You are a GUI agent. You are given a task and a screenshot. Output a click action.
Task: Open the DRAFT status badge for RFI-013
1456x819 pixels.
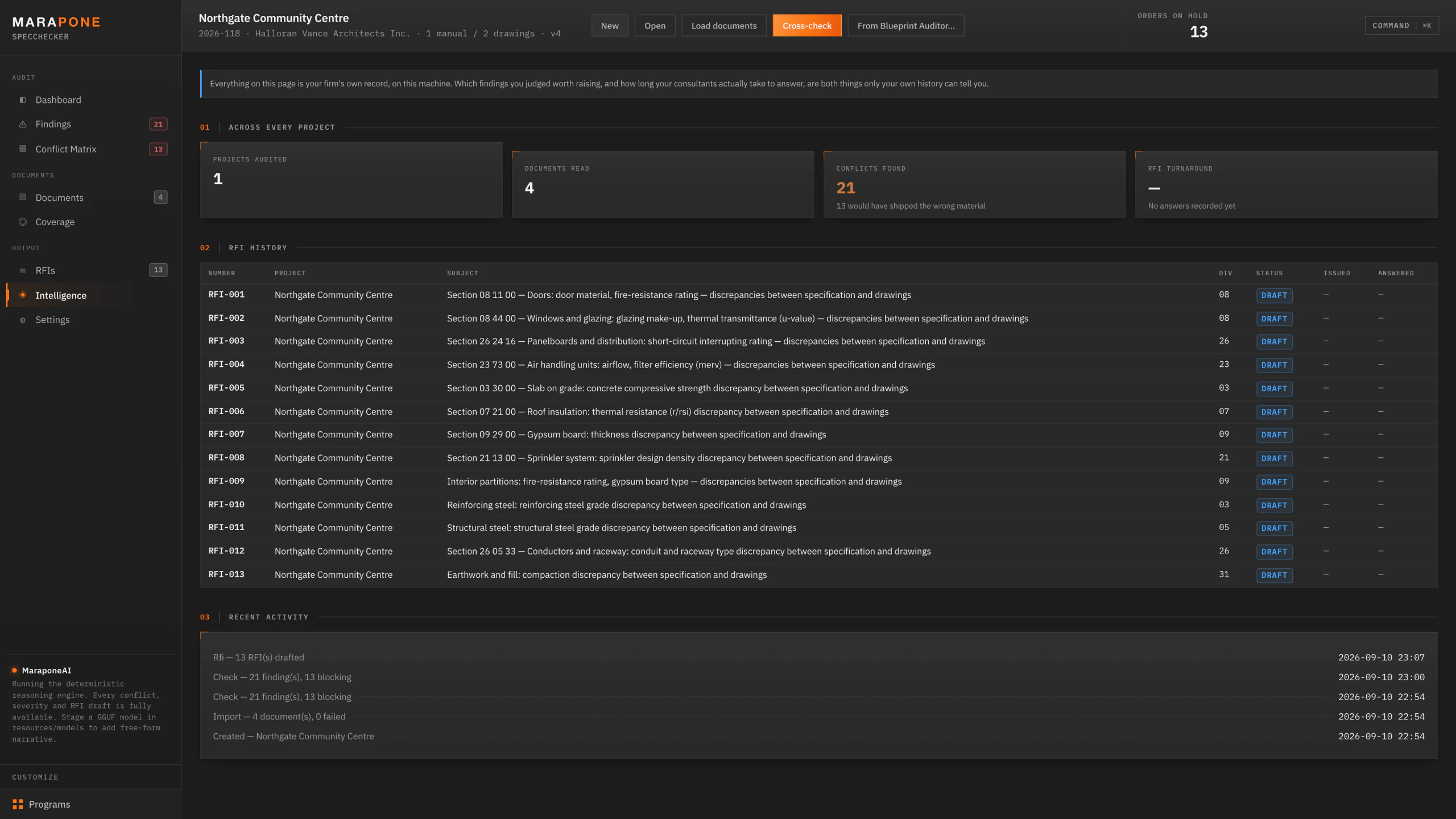pyautogui.click(x=1274, y=575)
